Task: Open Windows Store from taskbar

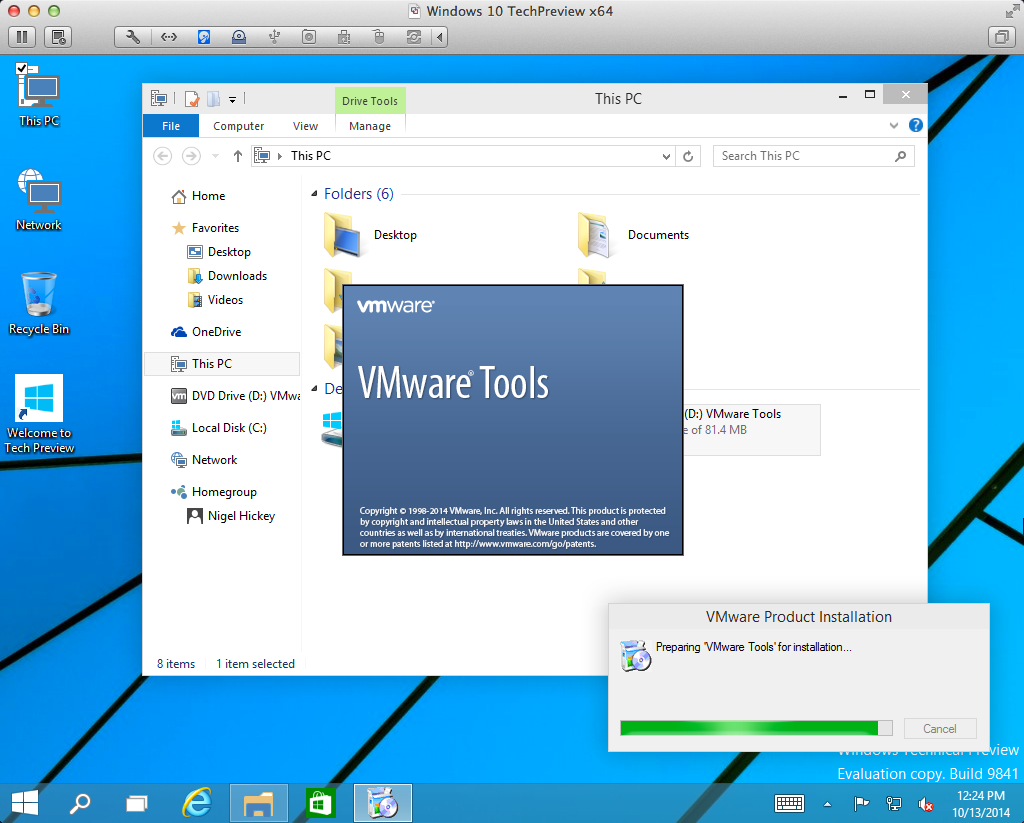Action: tap(320, 803)
